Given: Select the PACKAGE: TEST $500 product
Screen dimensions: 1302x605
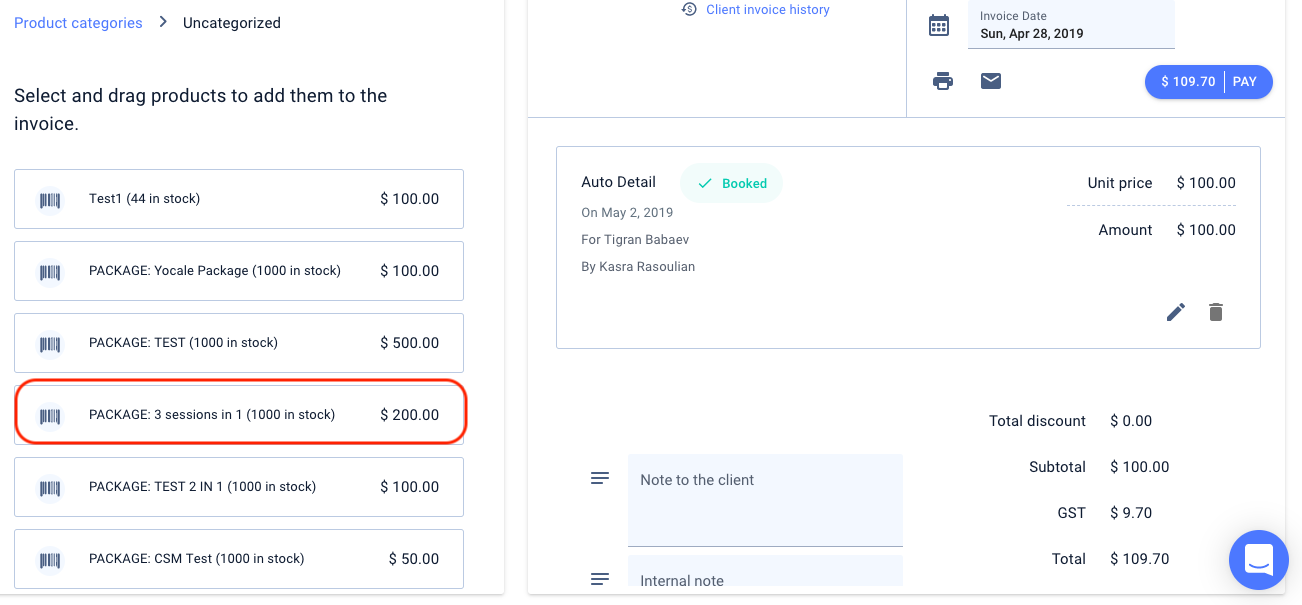Looking at the screenshot, I should [239, 343].
